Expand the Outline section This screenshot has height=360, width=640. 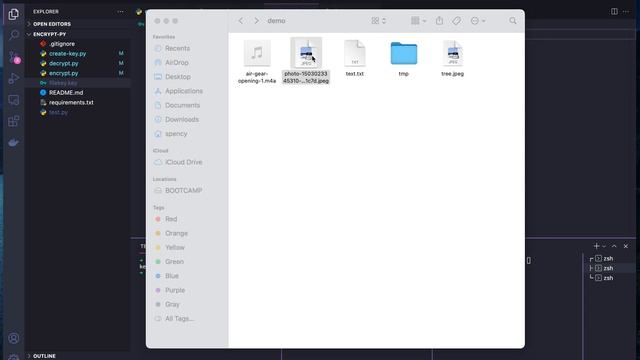[x=44, y=356]
